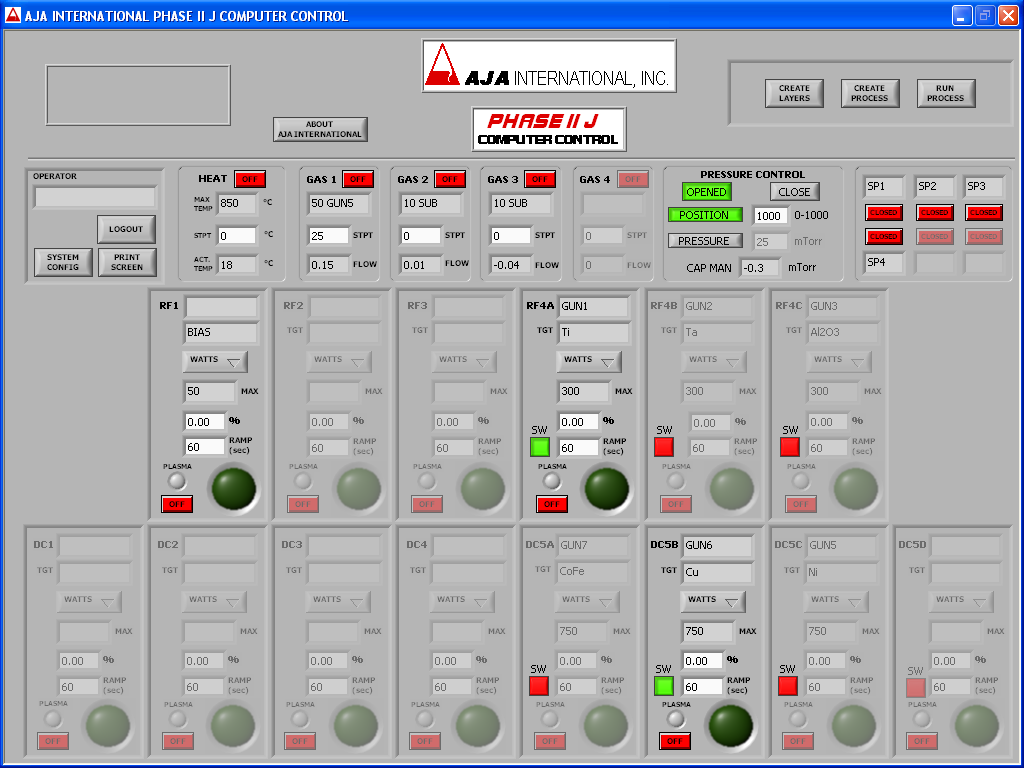Toggle the RF1 plasma OFF button
This screenshot has height=768, width=1024.
177,504
